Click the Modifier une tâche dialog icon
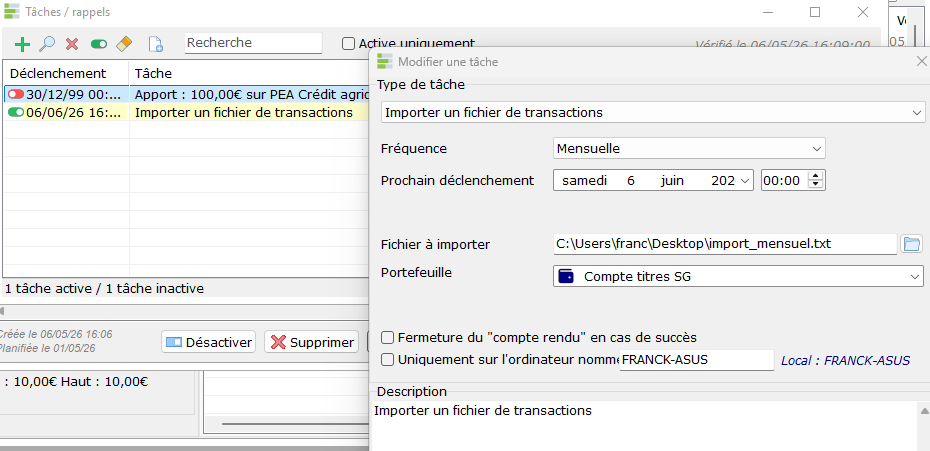930x451 pixels. click(x=386, y=61)
